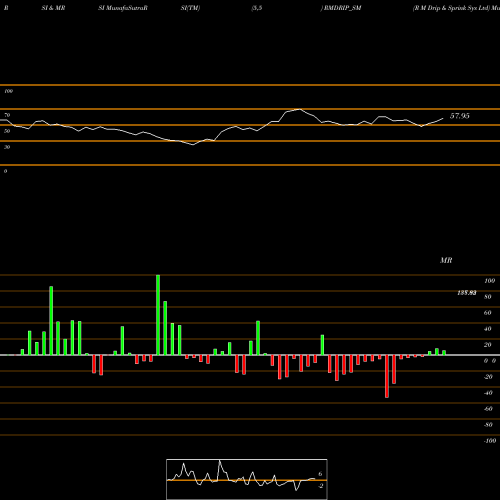This screenshot has height=500, width=500.
Task: Click the -60 label on MR axis
Action: pyautogui.click(x=488, y=409)
